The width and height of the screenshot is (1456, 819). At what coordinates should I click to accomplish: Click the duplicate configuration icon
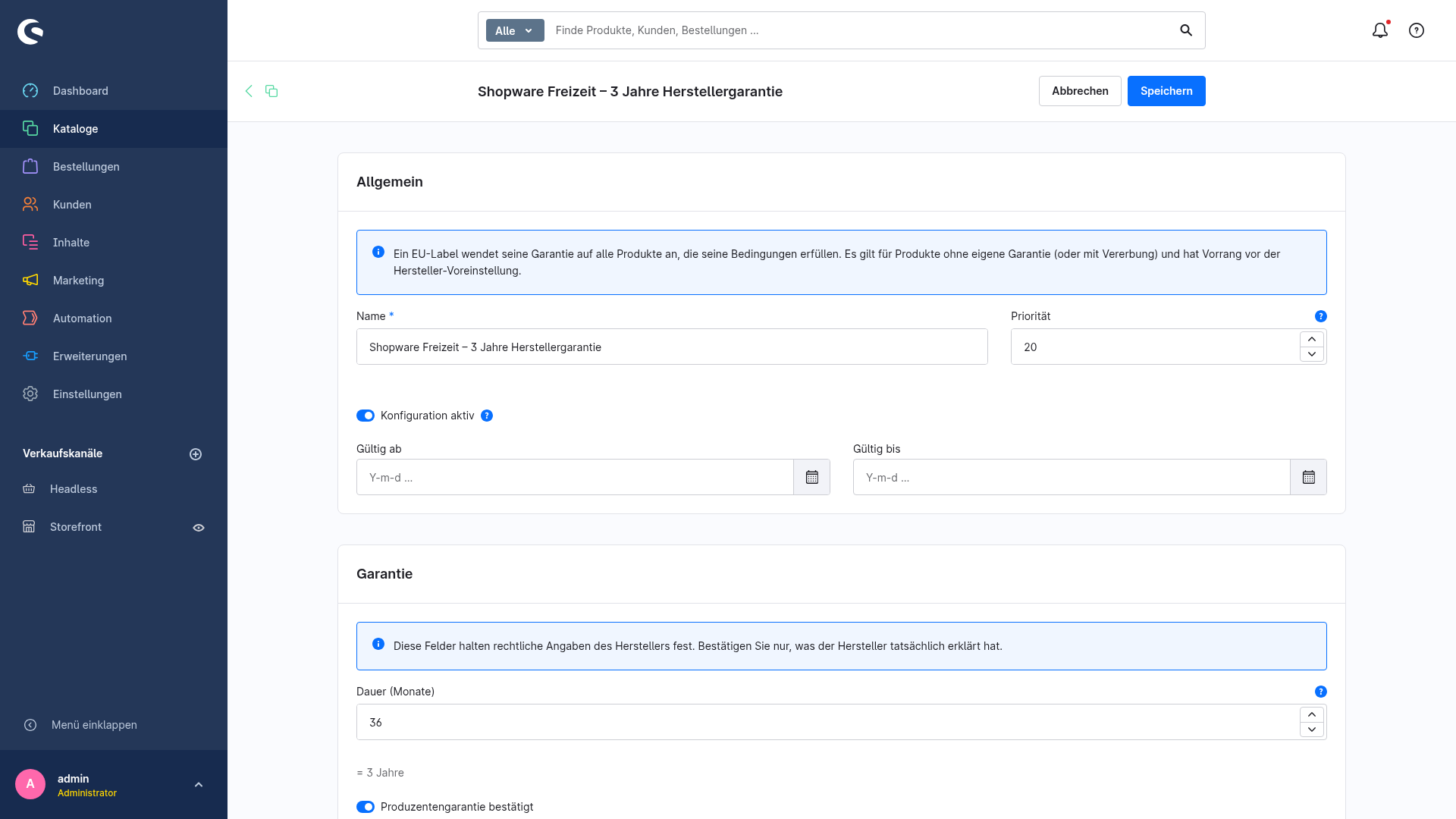coord(271,91)
